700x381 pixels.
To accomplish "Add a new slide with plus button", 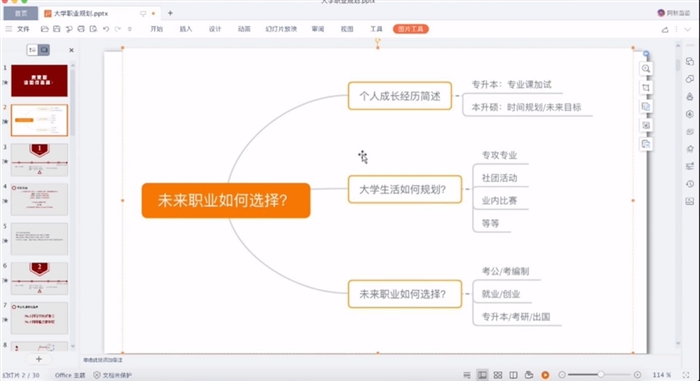I will 39,359.
